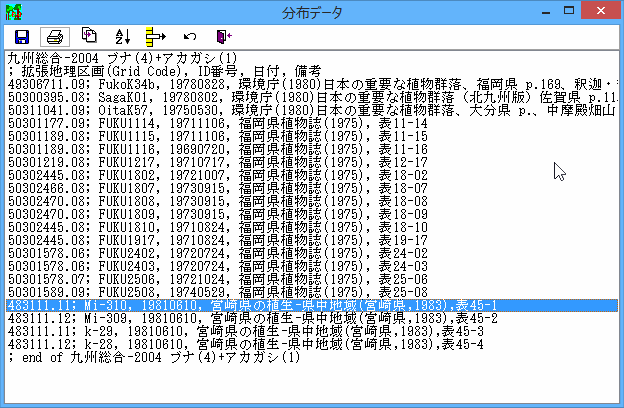Close the 分布データ window

pyautogui.click(x=601, y=10)
